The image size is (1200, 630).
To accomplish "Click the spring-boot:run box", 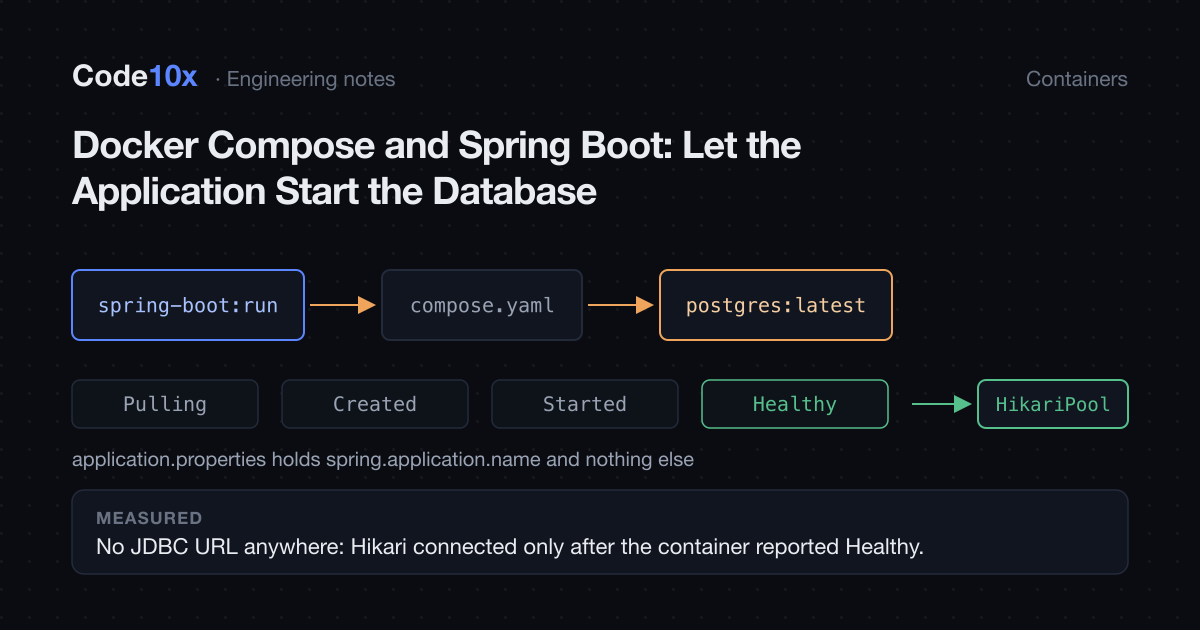I will pyautogui.click(x=188, y=305).
